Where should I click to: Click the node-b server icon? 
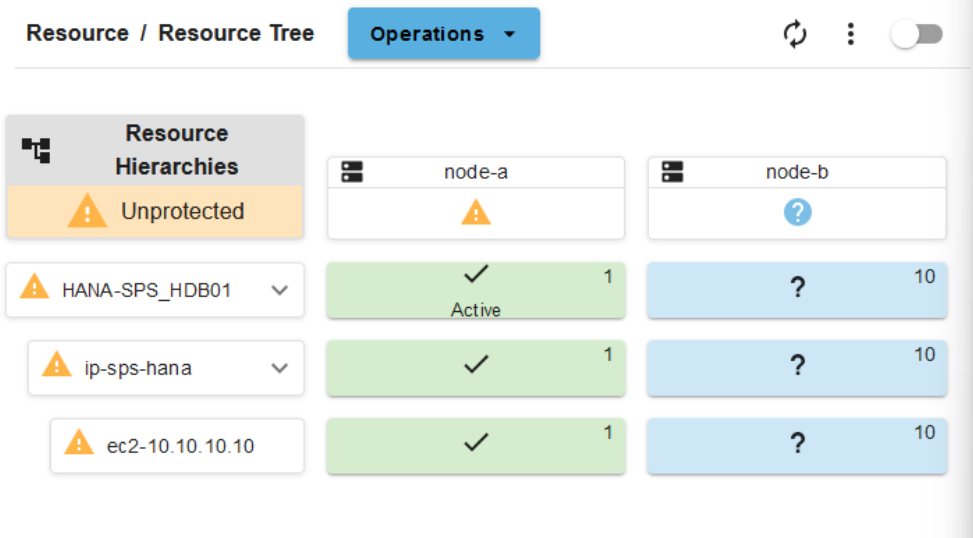click(x=672, y=172)
